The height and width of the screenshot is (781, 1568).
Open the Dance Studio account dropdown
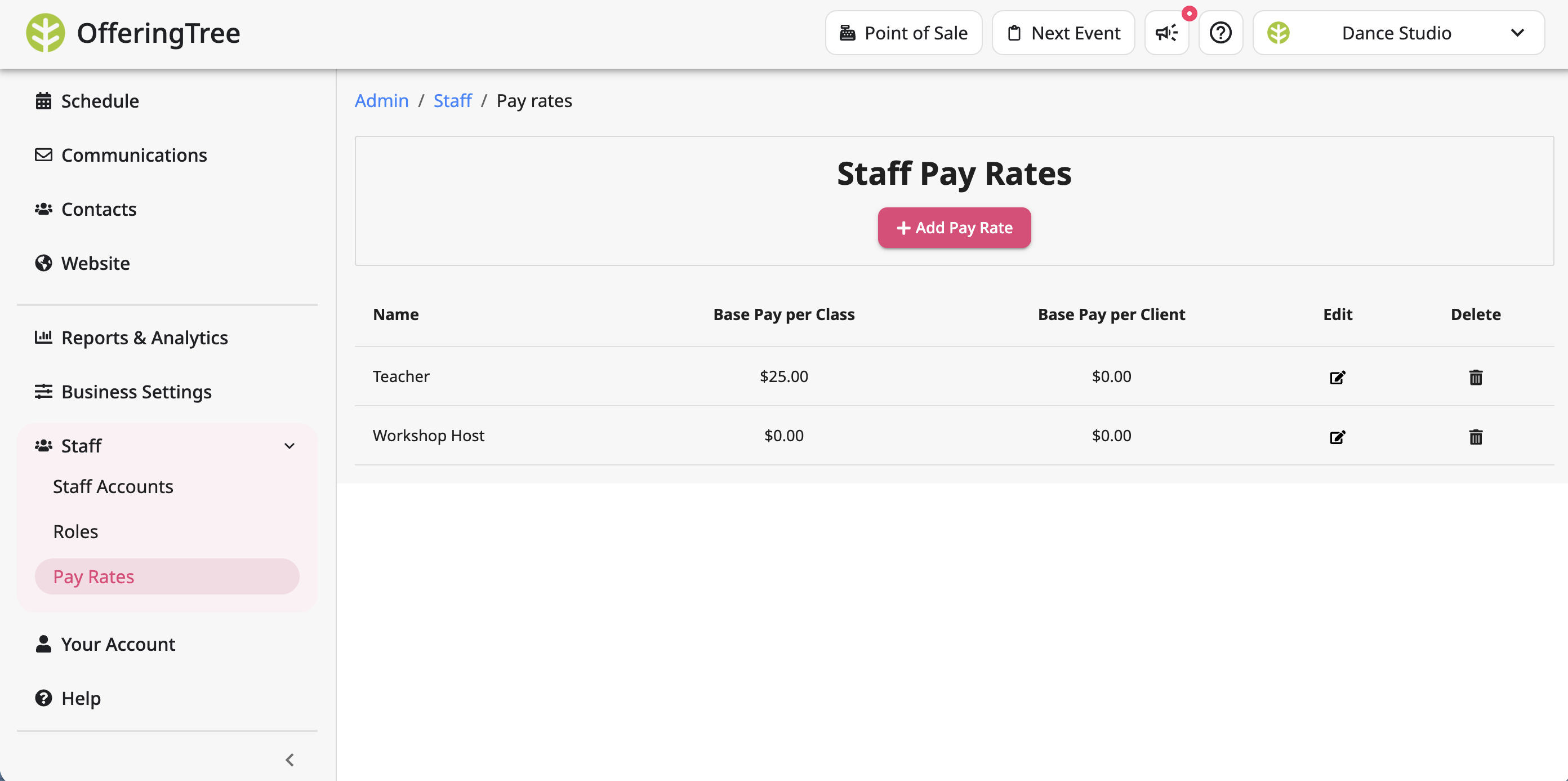point(1398,33)
